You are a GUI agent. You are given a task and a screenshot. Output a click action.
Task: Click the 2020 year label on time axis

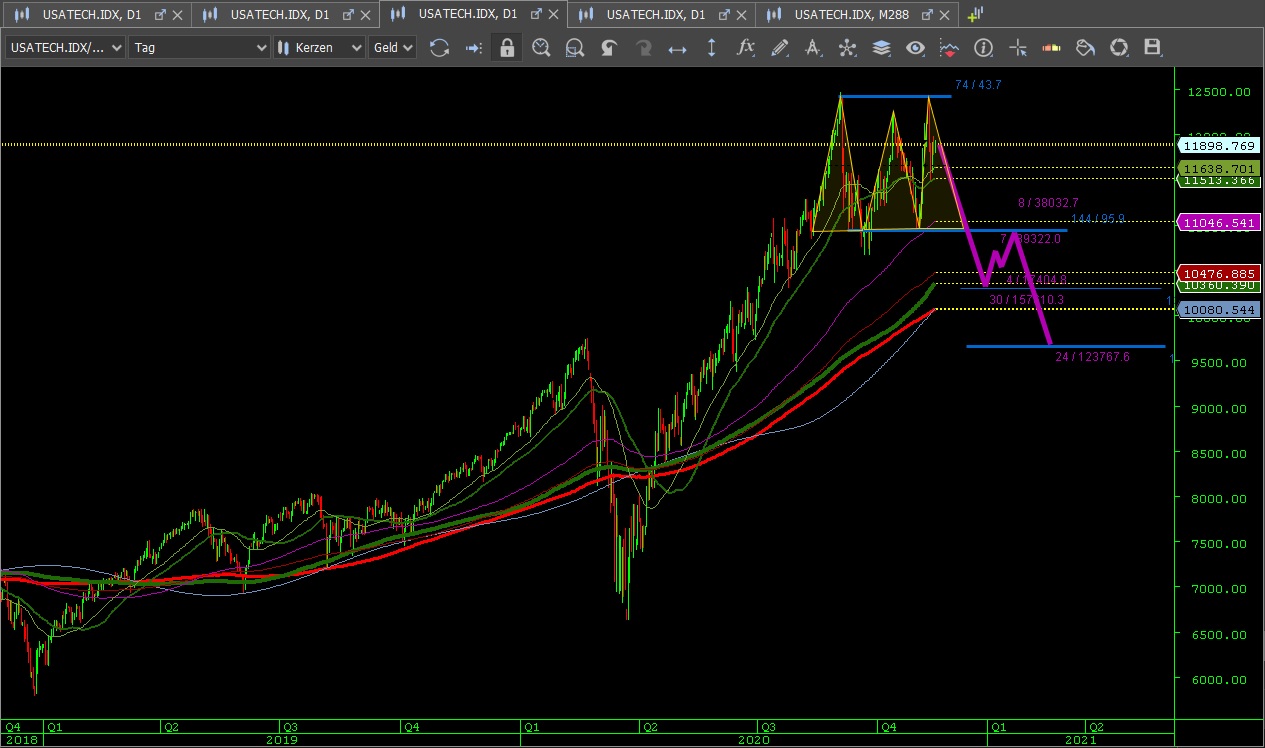(x=753, y=740)
